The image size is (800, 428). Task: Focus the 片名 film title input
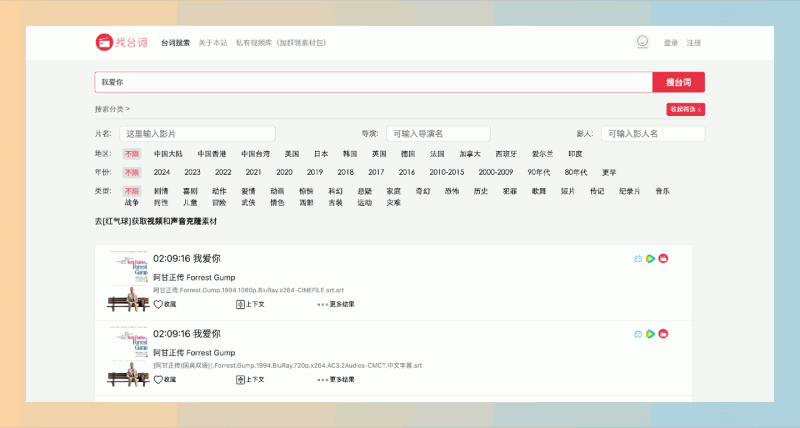tap(197, 134)
